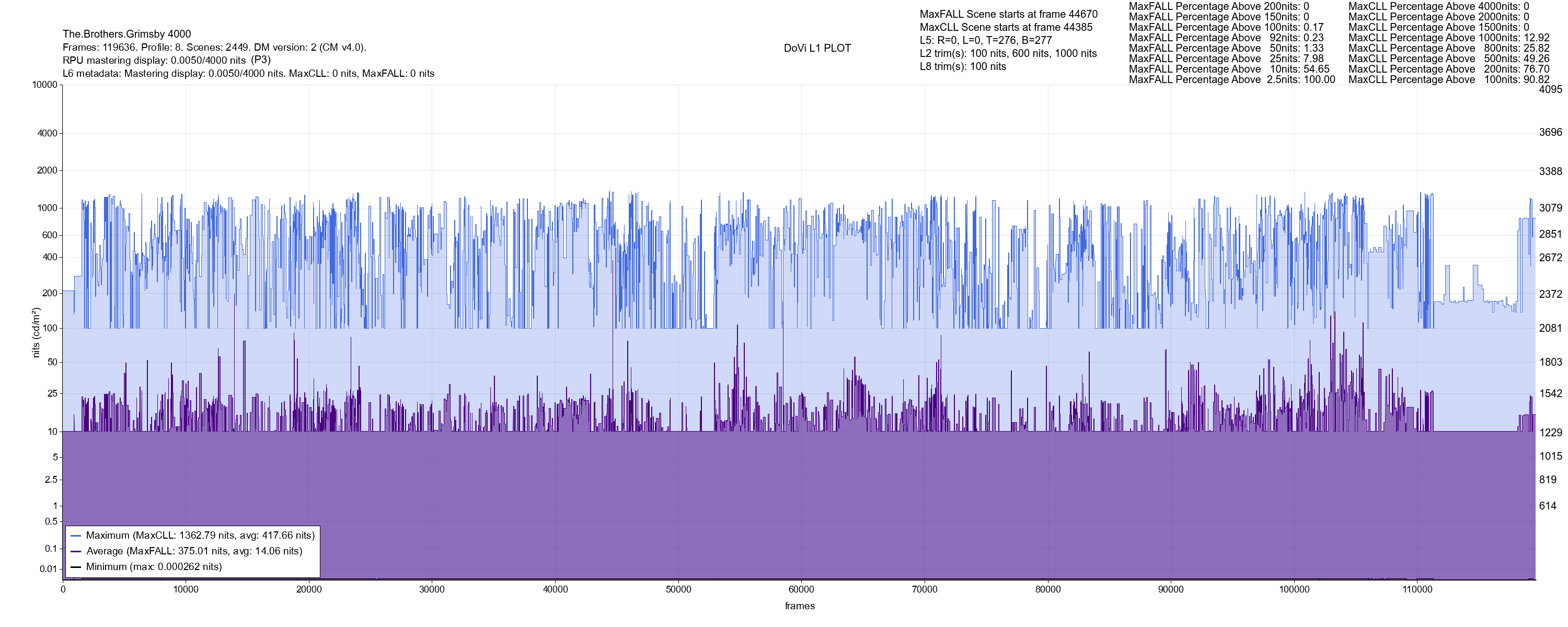
Task: Click the 110000 frame tick label
Action: [1417, 589]
